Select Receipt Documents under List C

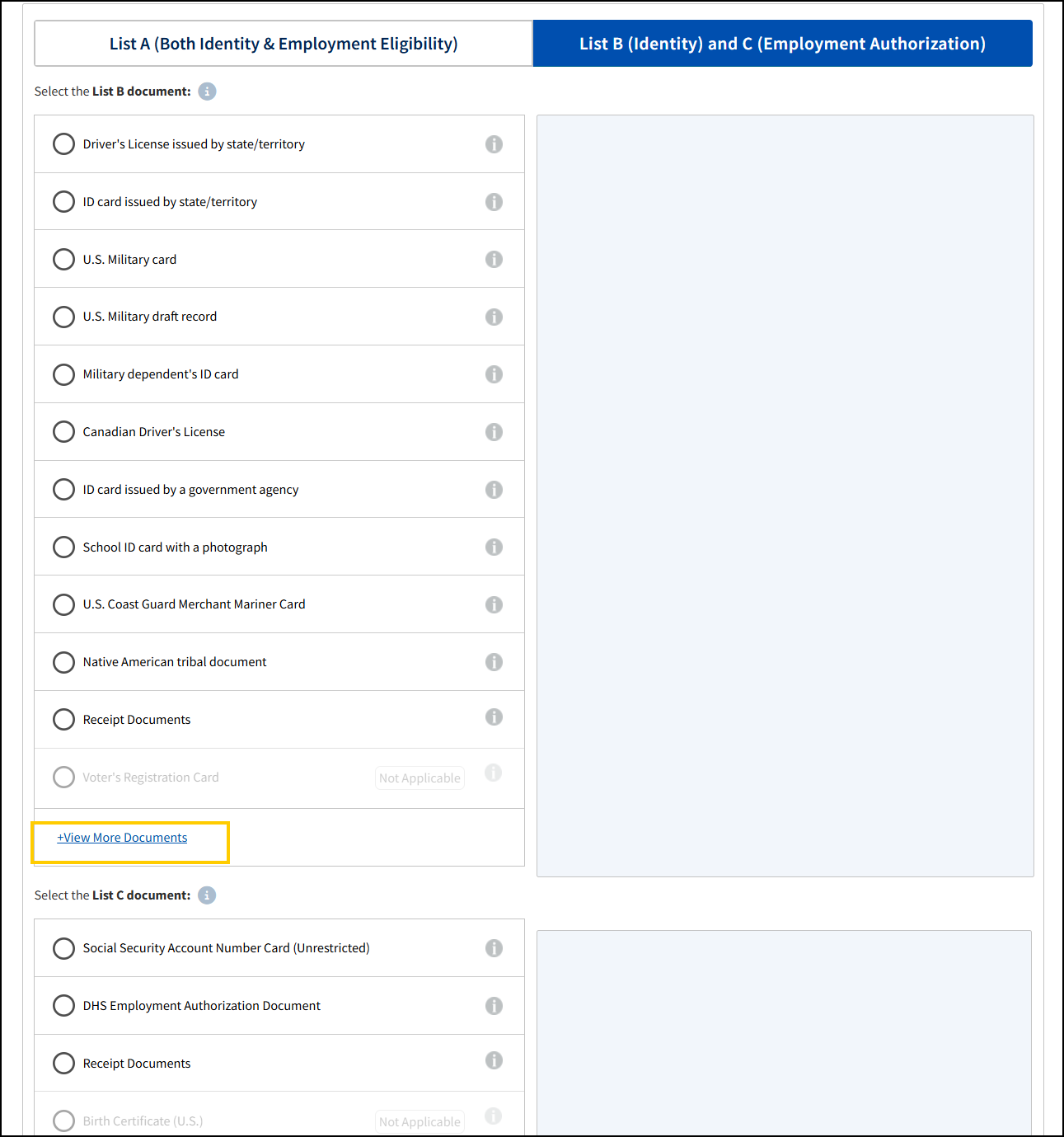pos(63,1063)
